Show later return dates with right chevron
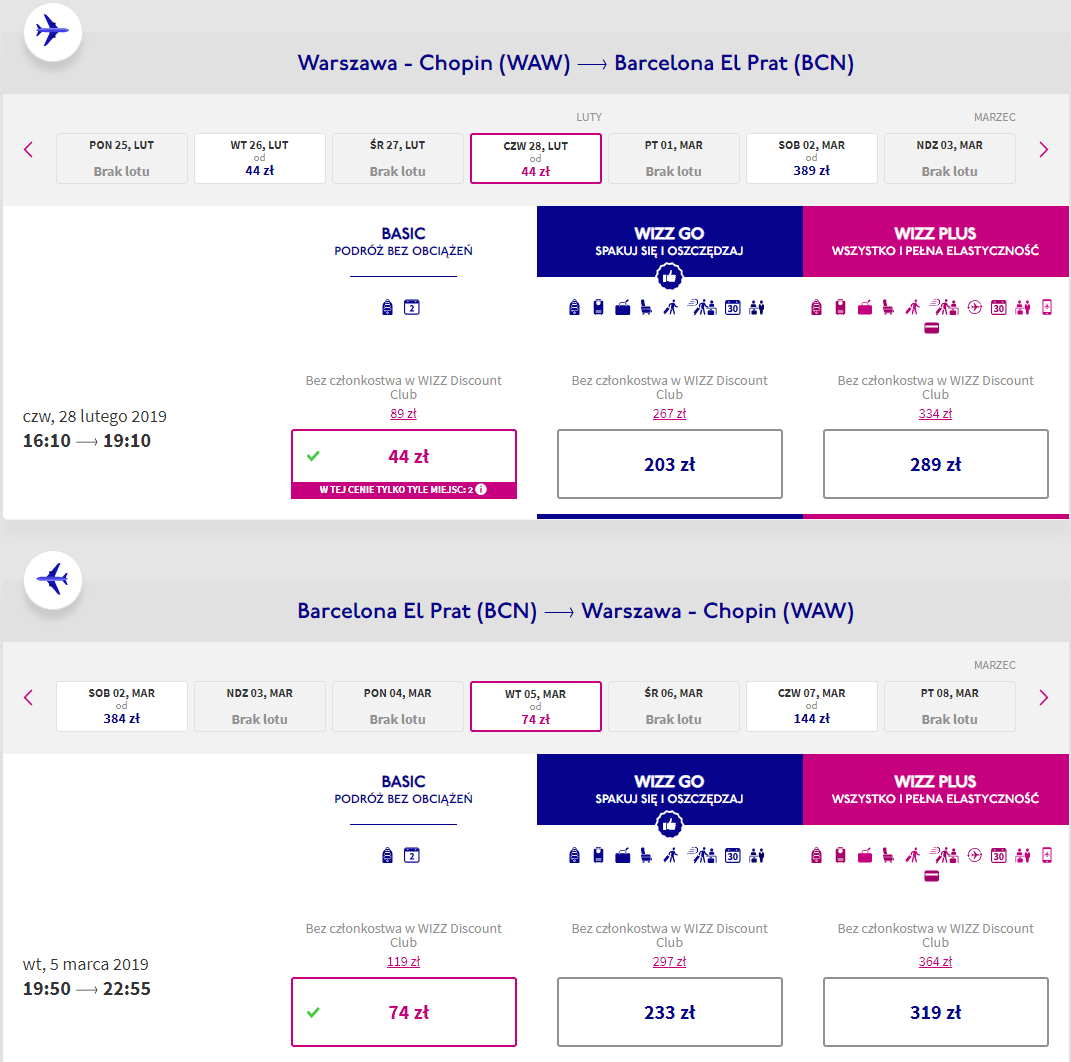The image size is (1071, 1062). [x=1044, y=697]
